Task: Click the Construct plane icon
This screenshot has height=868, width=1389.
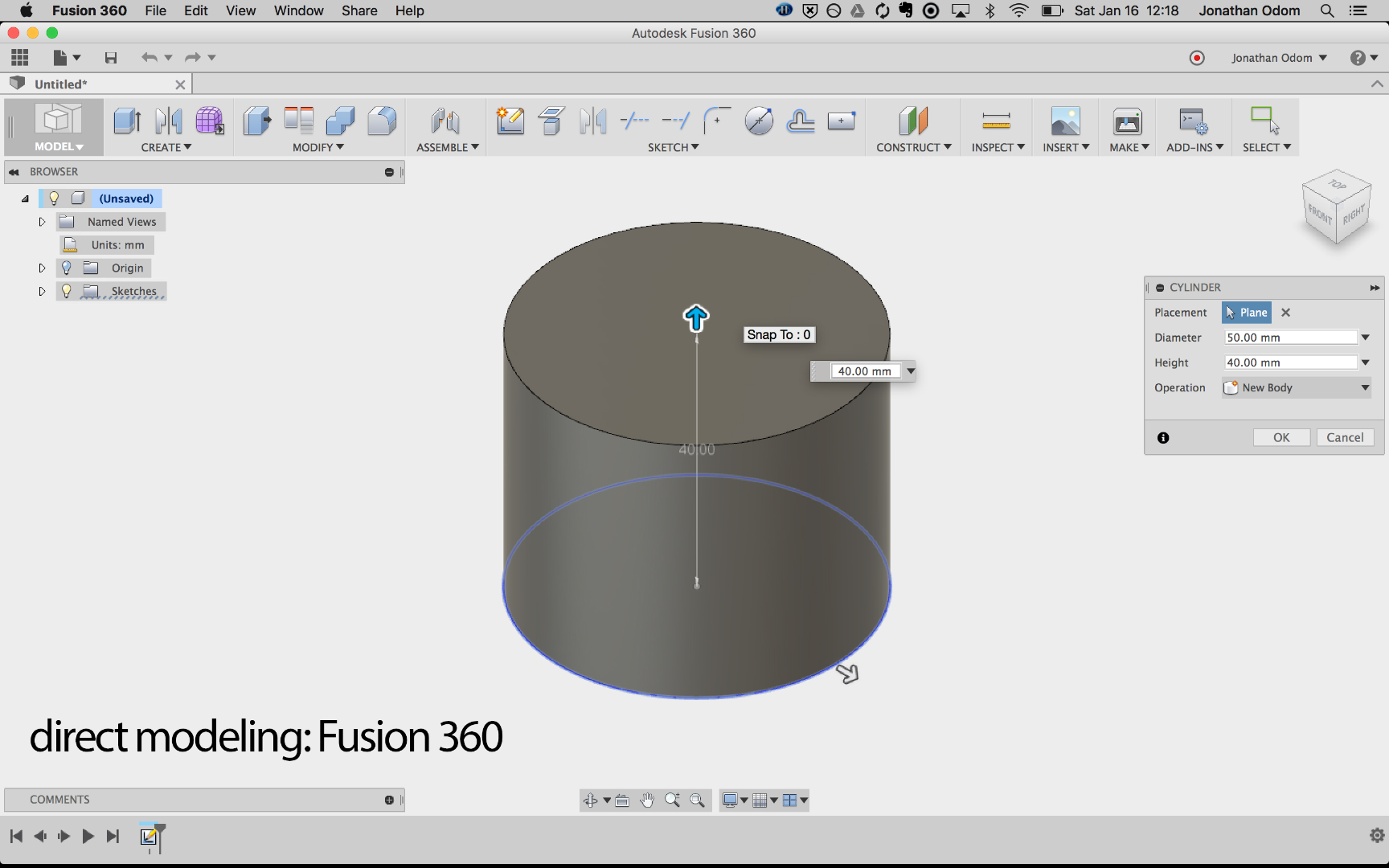Action: (912, 121)
